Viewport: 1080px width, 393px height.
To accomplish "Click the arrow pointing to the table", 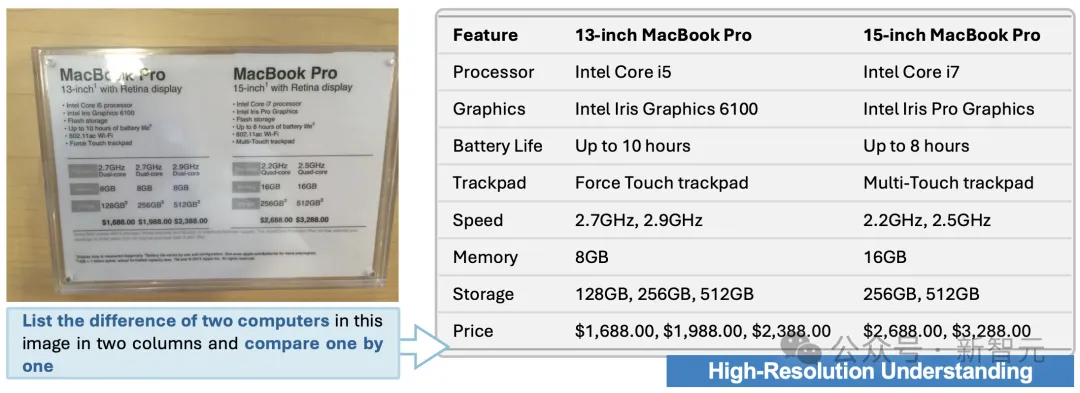I will [x=424, y=343].
